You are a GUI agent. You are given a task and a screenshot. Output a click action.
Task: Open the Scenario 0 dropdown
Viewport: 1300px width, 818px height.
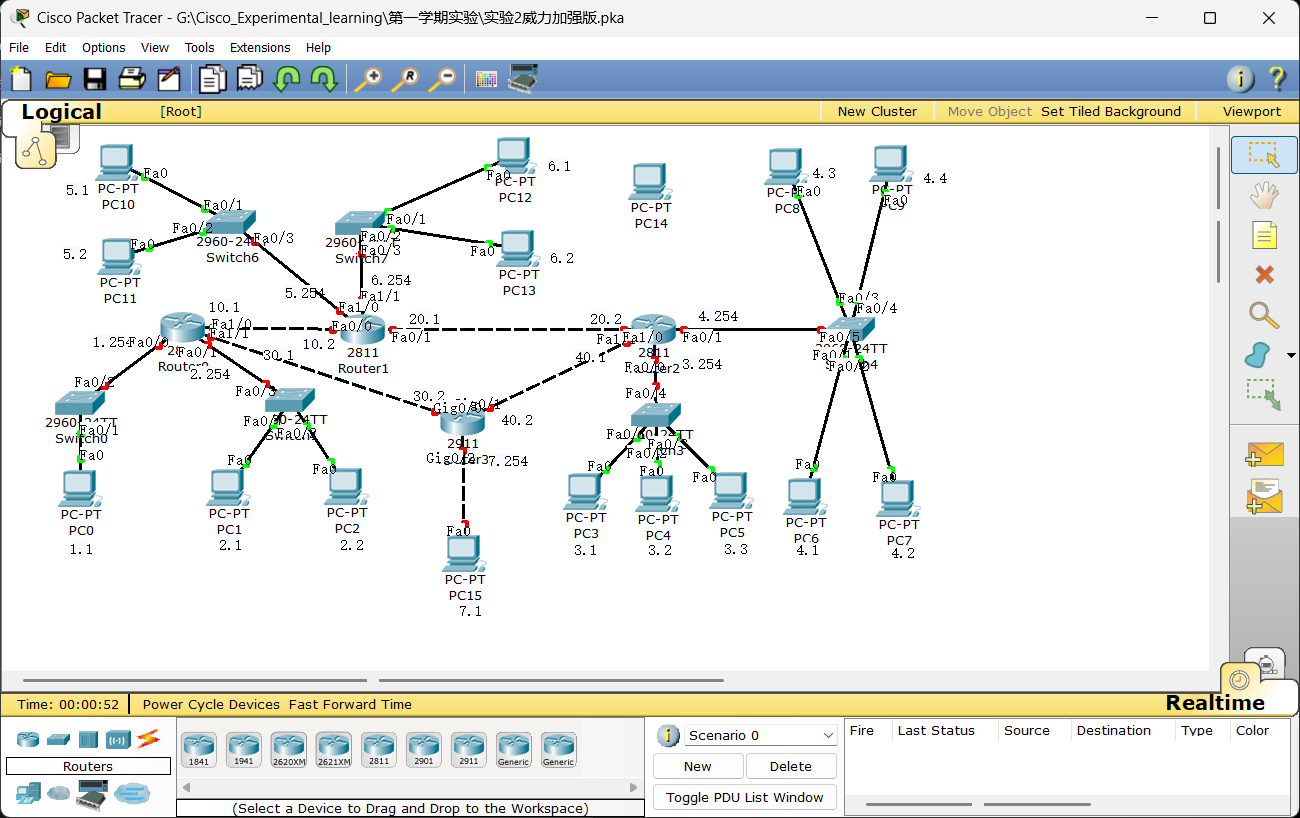pyautogui.click(x=760, y=735)
